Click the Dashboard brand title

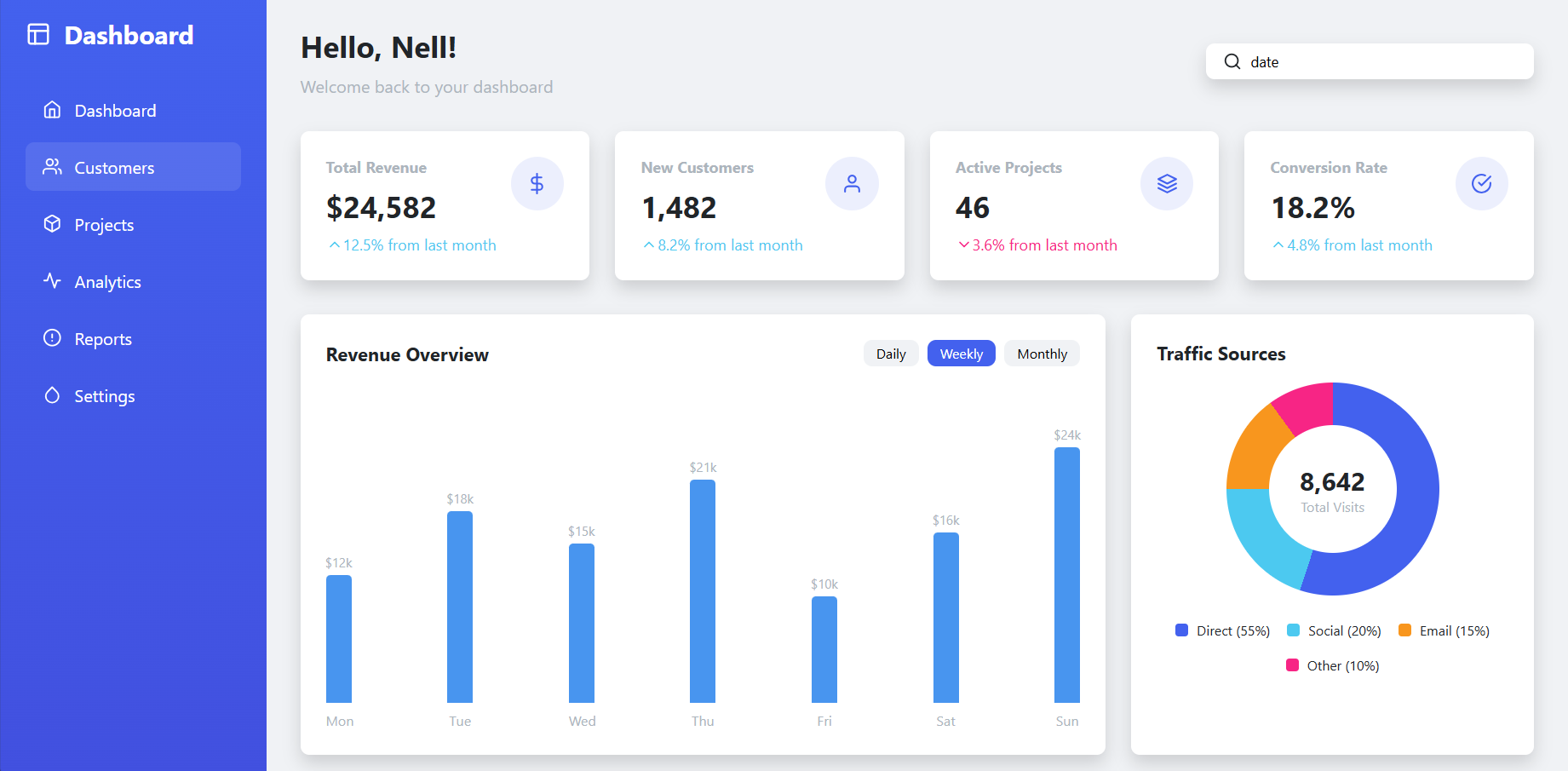(x=129, y=35)
